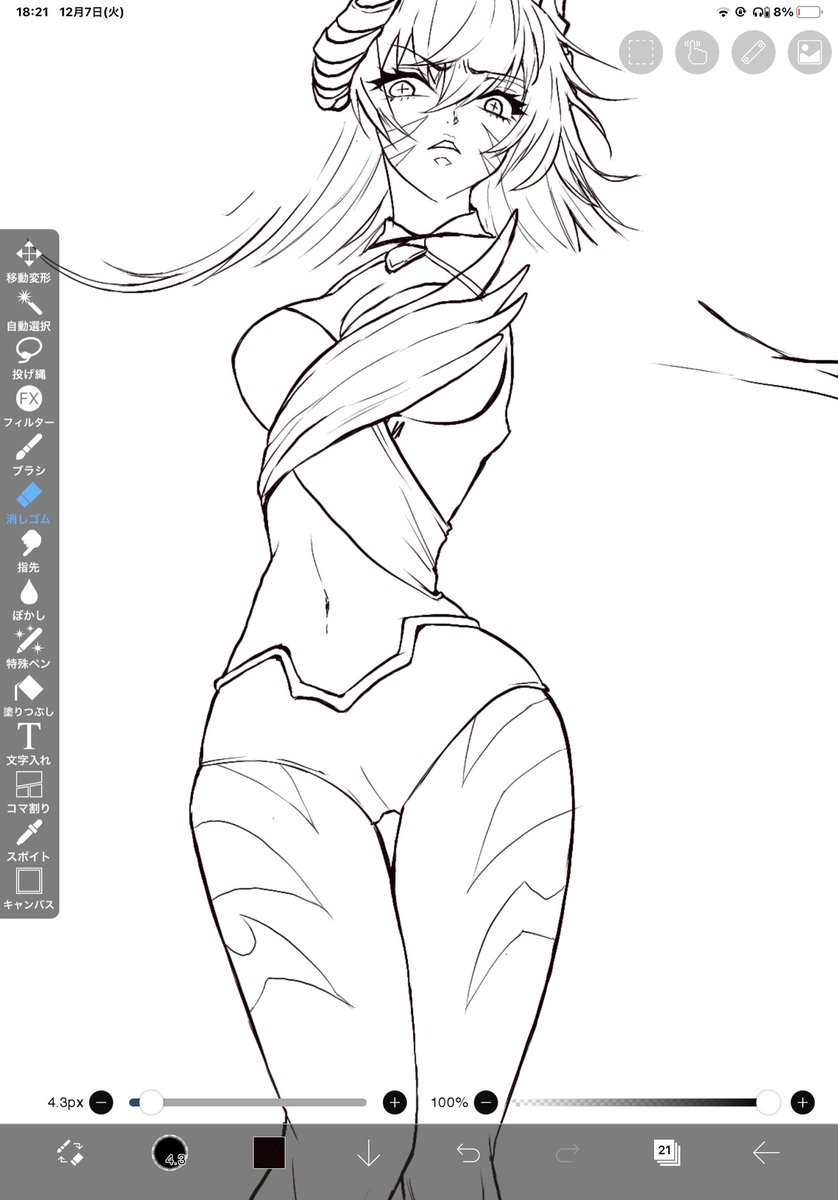This screenshot has width=838, height=1200.
Task: Select the Frame Divider tool (コマ割り)
Action: point(29,793)
